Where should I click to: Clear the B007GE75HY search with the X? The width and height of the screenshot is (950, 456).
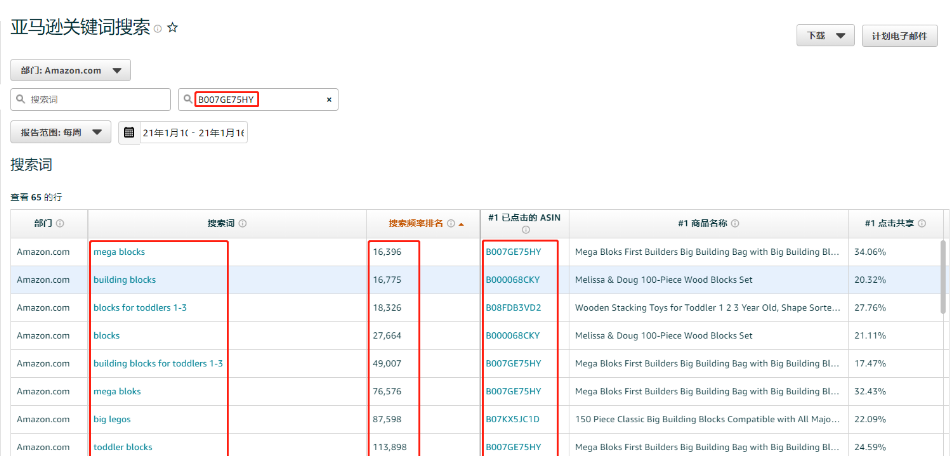pyautogui.click(x=329, y=100)
